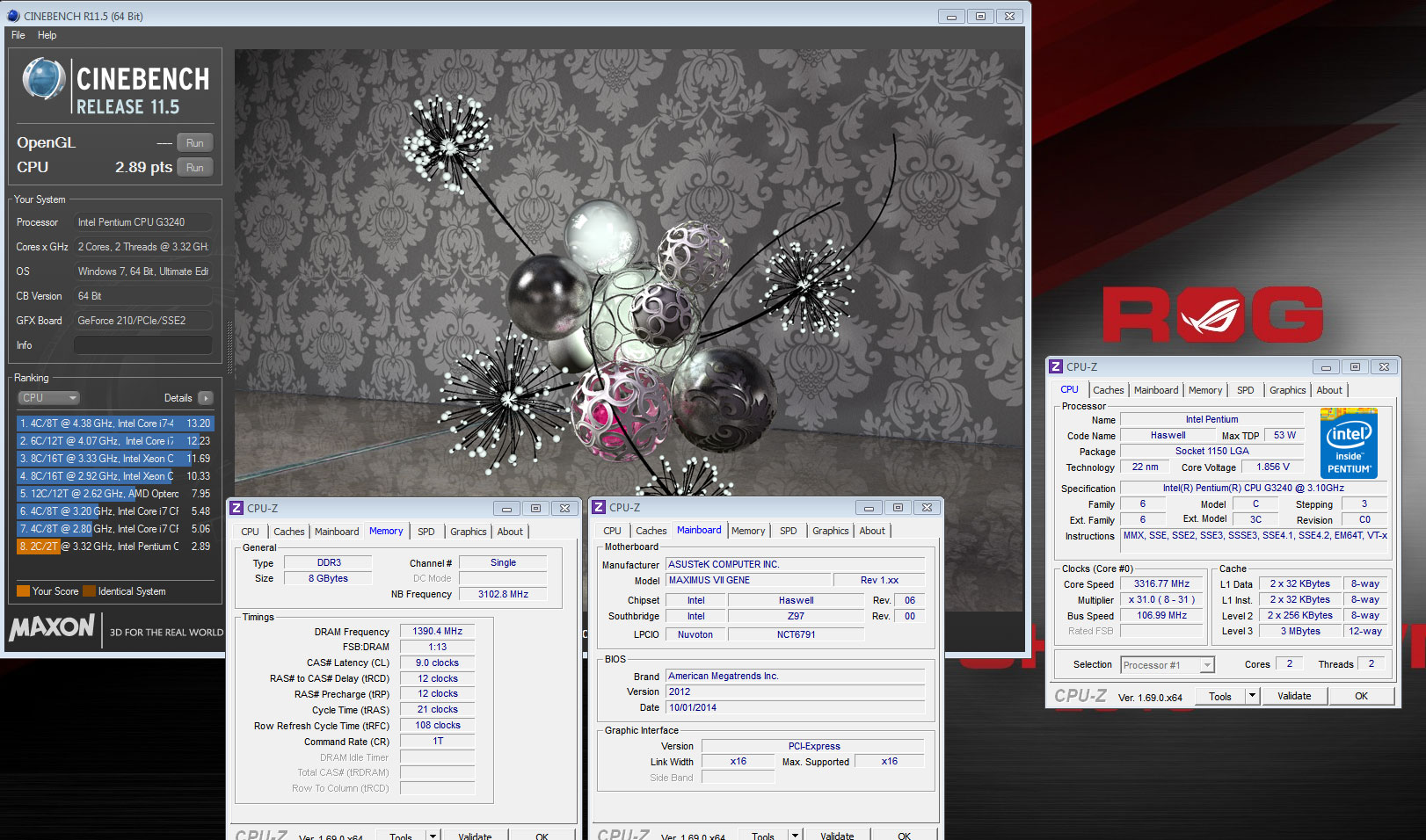
Task: Select ranking row 4C/8T @ 3.20 GHz
Action: coord(115,511)
